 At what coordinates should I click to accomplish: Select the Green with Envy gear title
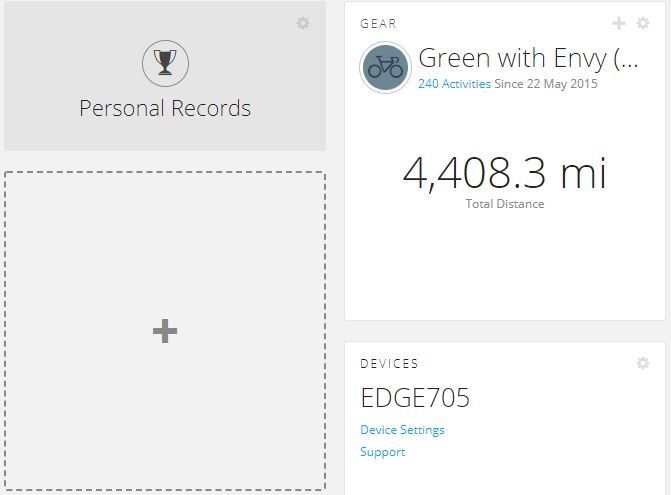pos(527,59)
